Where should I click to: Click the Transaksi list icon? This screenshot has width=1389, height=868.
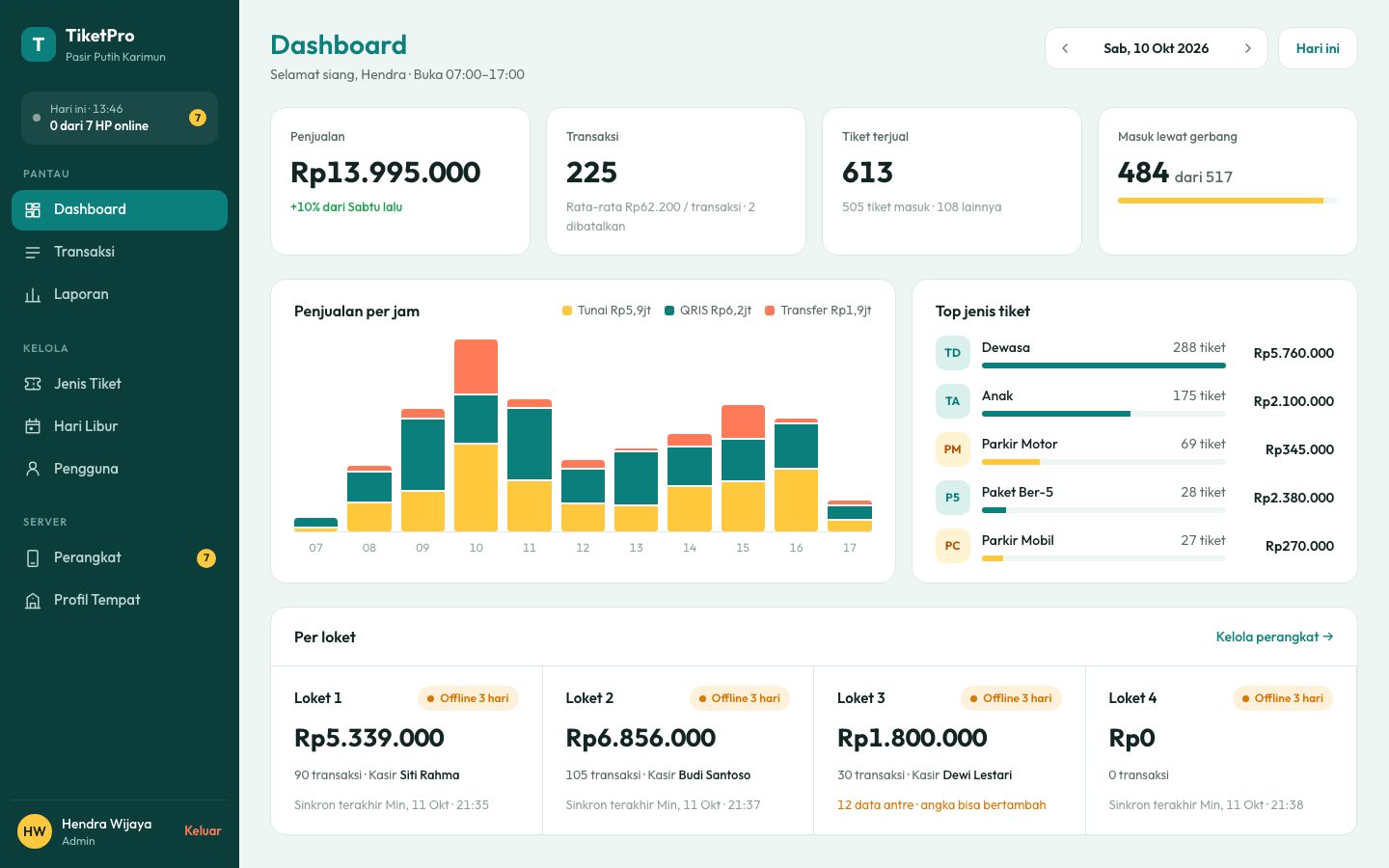tap(33, 253)
